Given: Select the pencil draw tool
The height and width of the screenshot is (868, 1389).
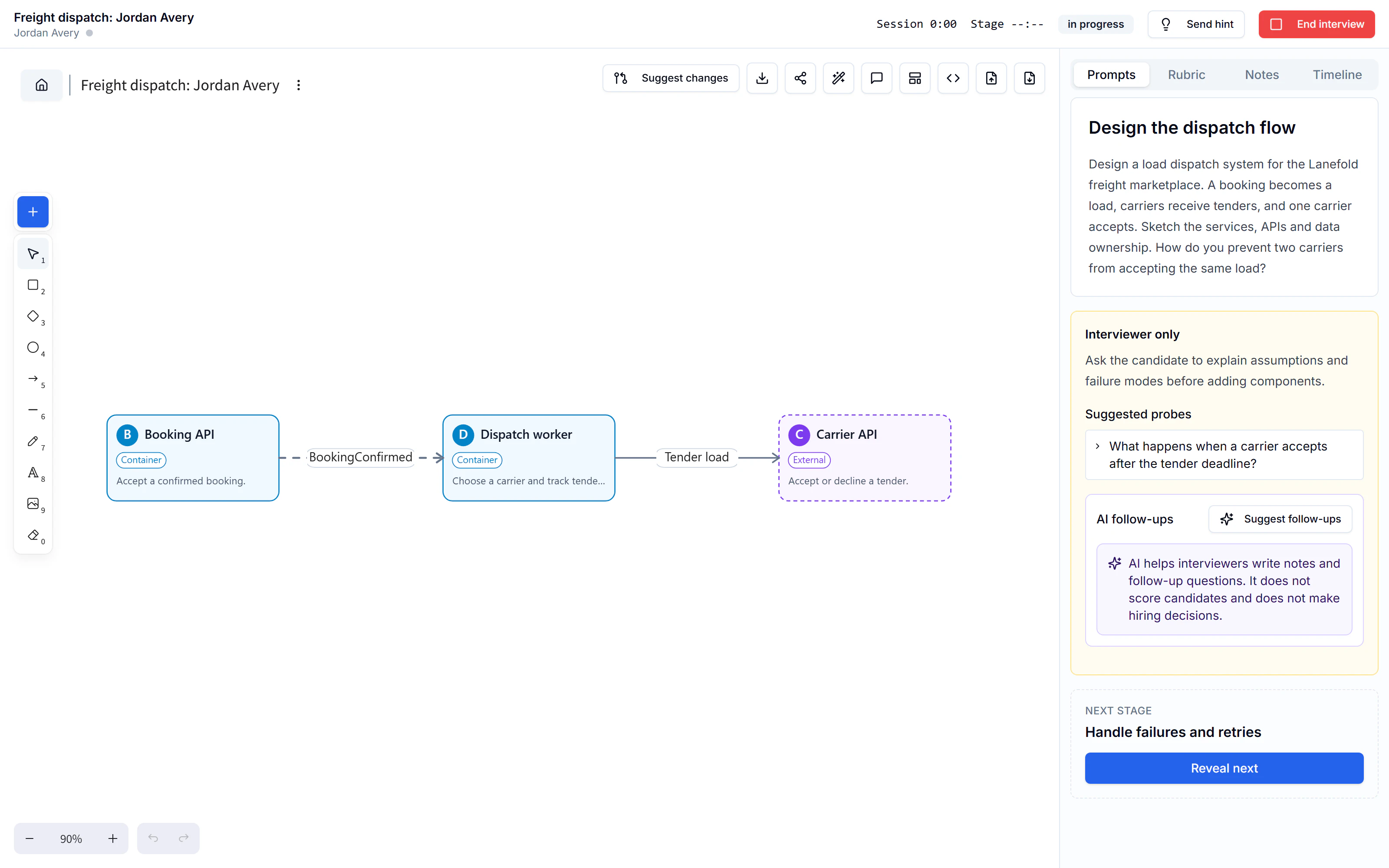Looking at the screenshot, I should pyautogui.click(x=33, y=441).
